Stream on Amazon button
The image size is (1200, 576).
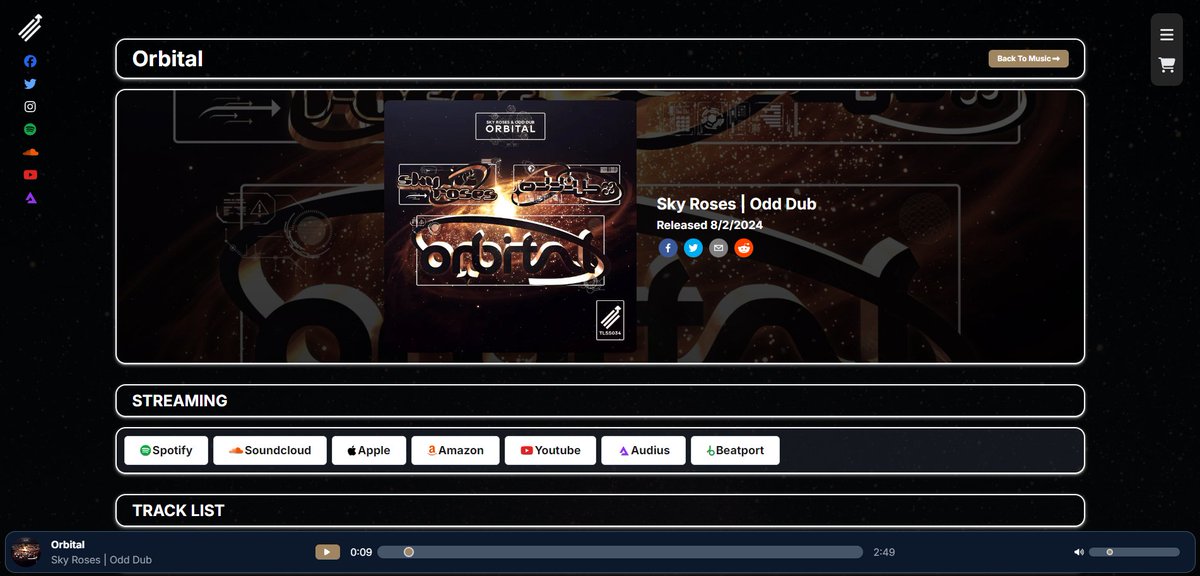click(455, 451)
